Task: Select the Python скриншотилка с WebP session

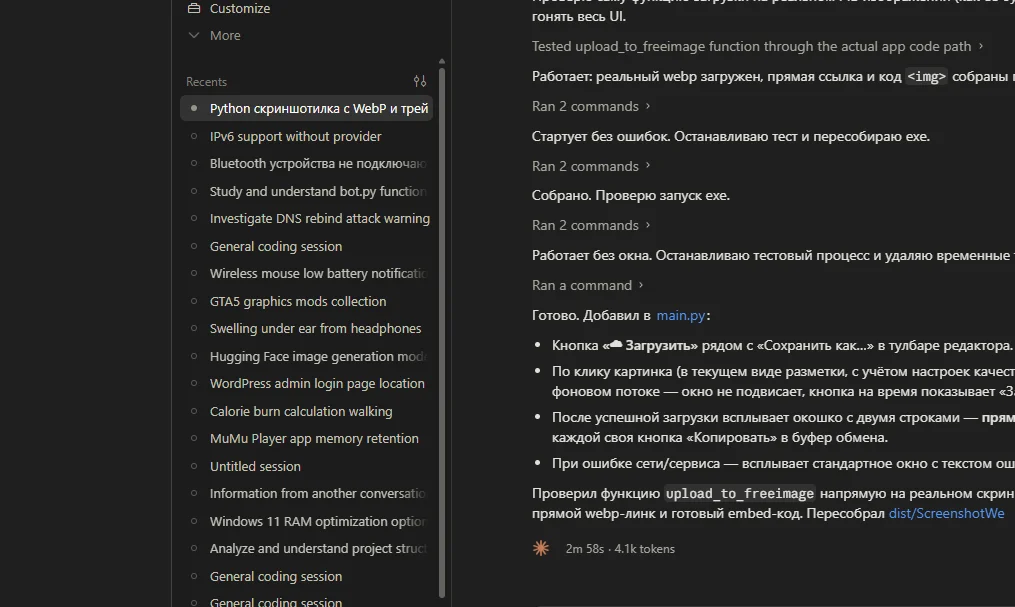Action: (306, 108)
